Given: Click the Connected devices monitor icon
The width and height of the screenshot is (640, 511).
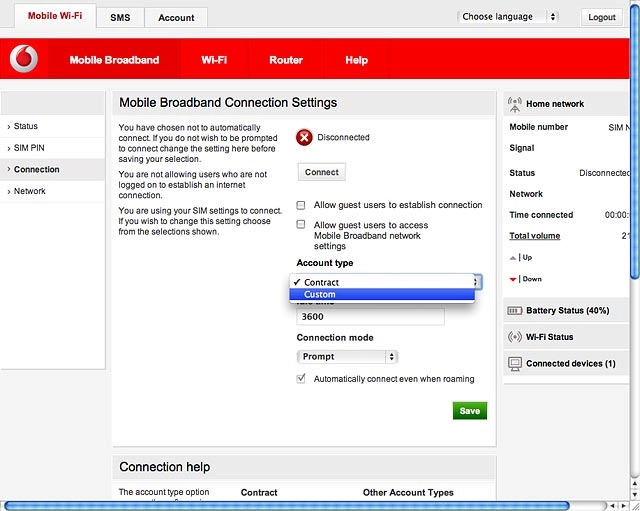Looking at the screenshot, I should tap(515, 363).
